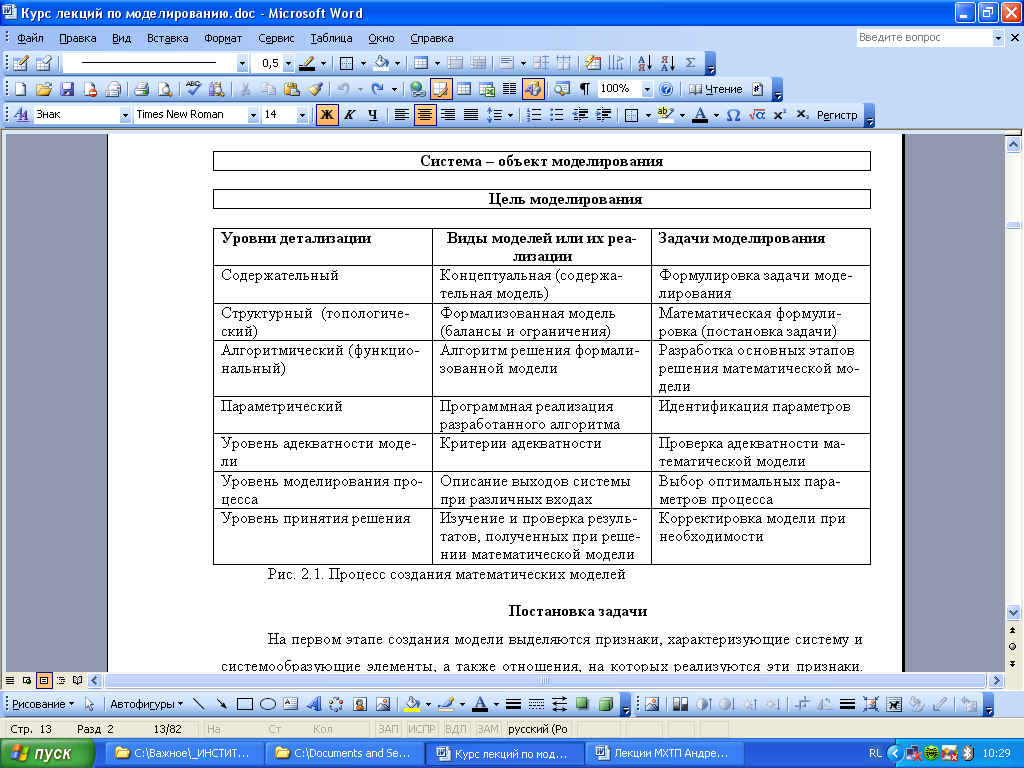Insert the Omega symbol
1024x768 pixels.
point(733,115)
